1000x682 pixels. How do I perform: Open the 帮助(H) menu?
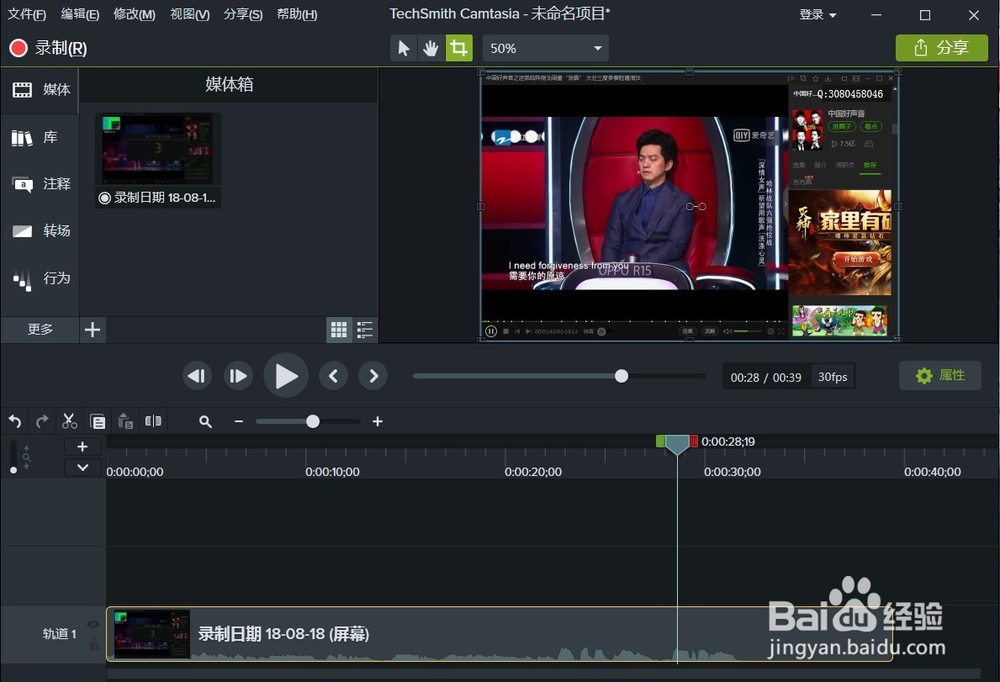coord(297,14)
